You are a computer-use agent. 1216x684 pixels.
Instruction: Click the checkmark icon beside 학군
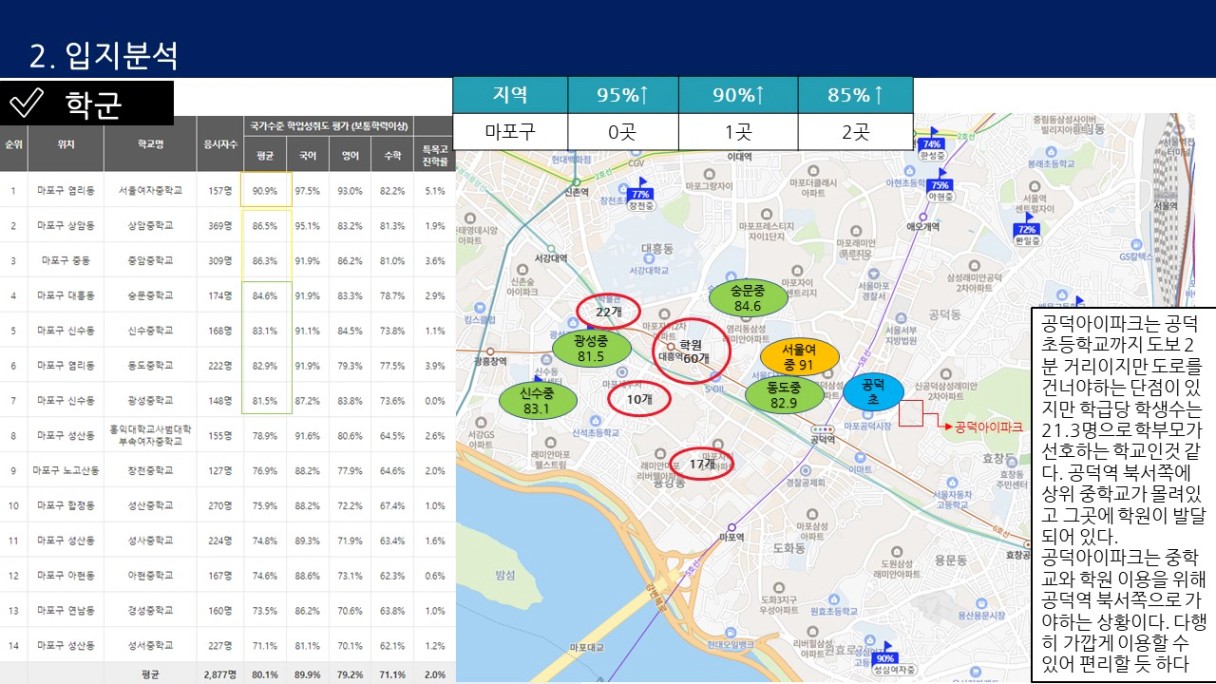[26, 103]
